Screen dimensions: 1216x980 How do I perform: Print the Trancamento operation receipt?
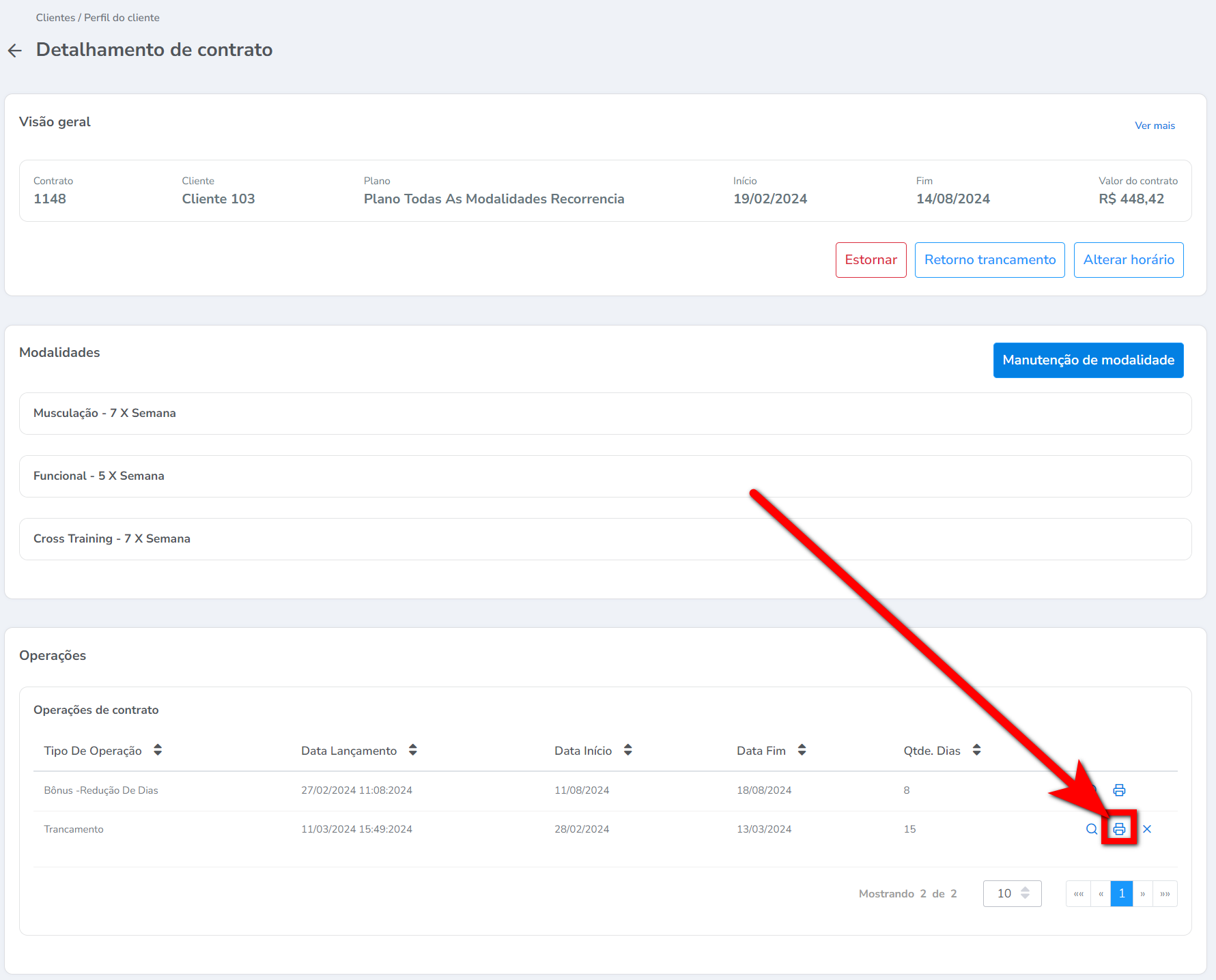coord(1119,829)
